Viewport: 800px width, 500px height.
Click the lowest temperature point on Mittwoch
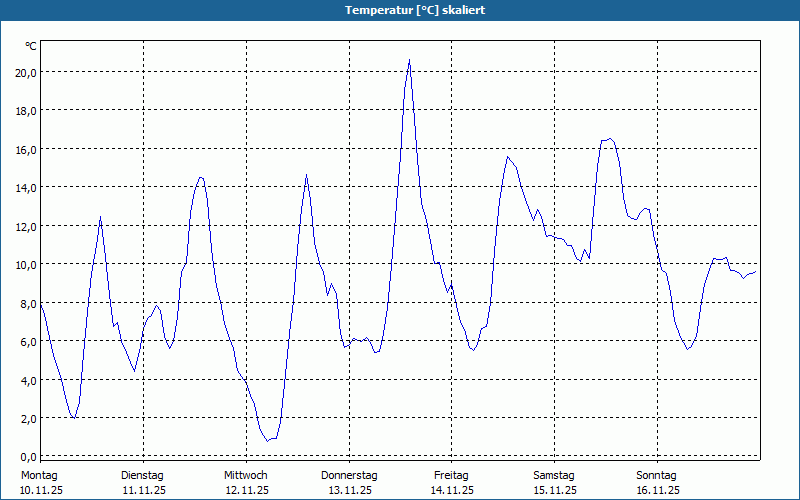[267, 441]
